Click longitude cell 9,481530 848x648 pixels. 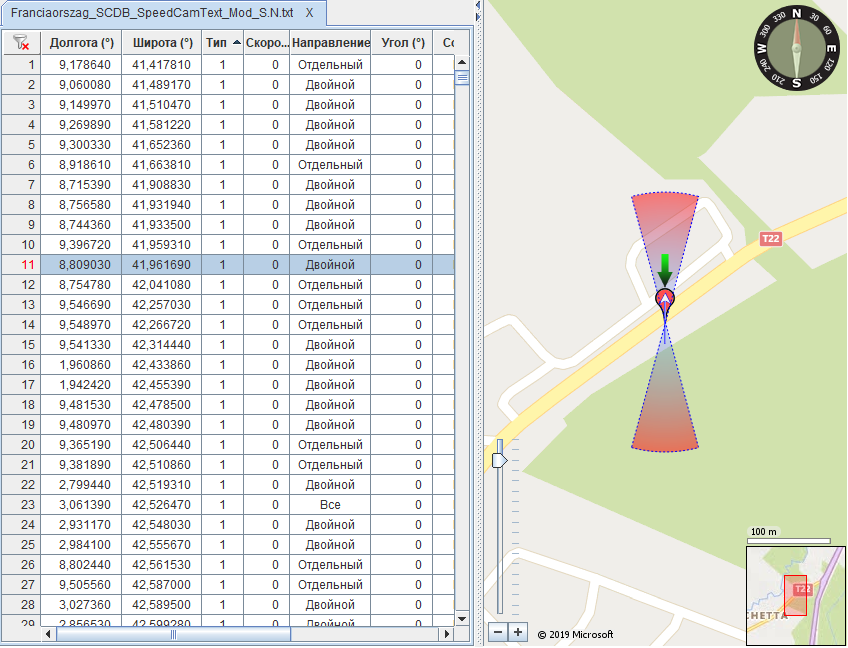pyautogui.click(x=81, y=405)
